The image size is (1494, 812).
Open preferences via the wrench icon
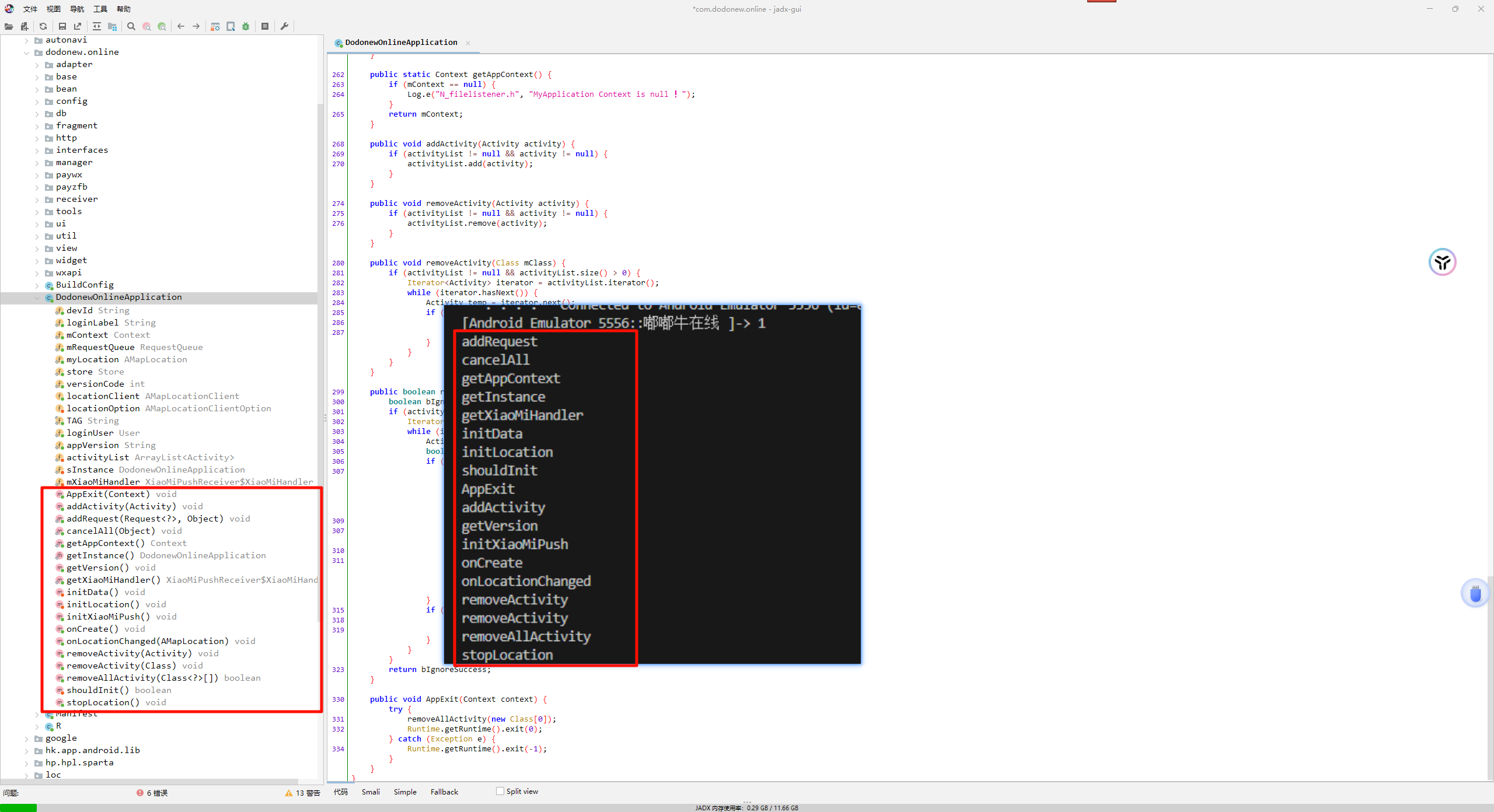point(285,26)
